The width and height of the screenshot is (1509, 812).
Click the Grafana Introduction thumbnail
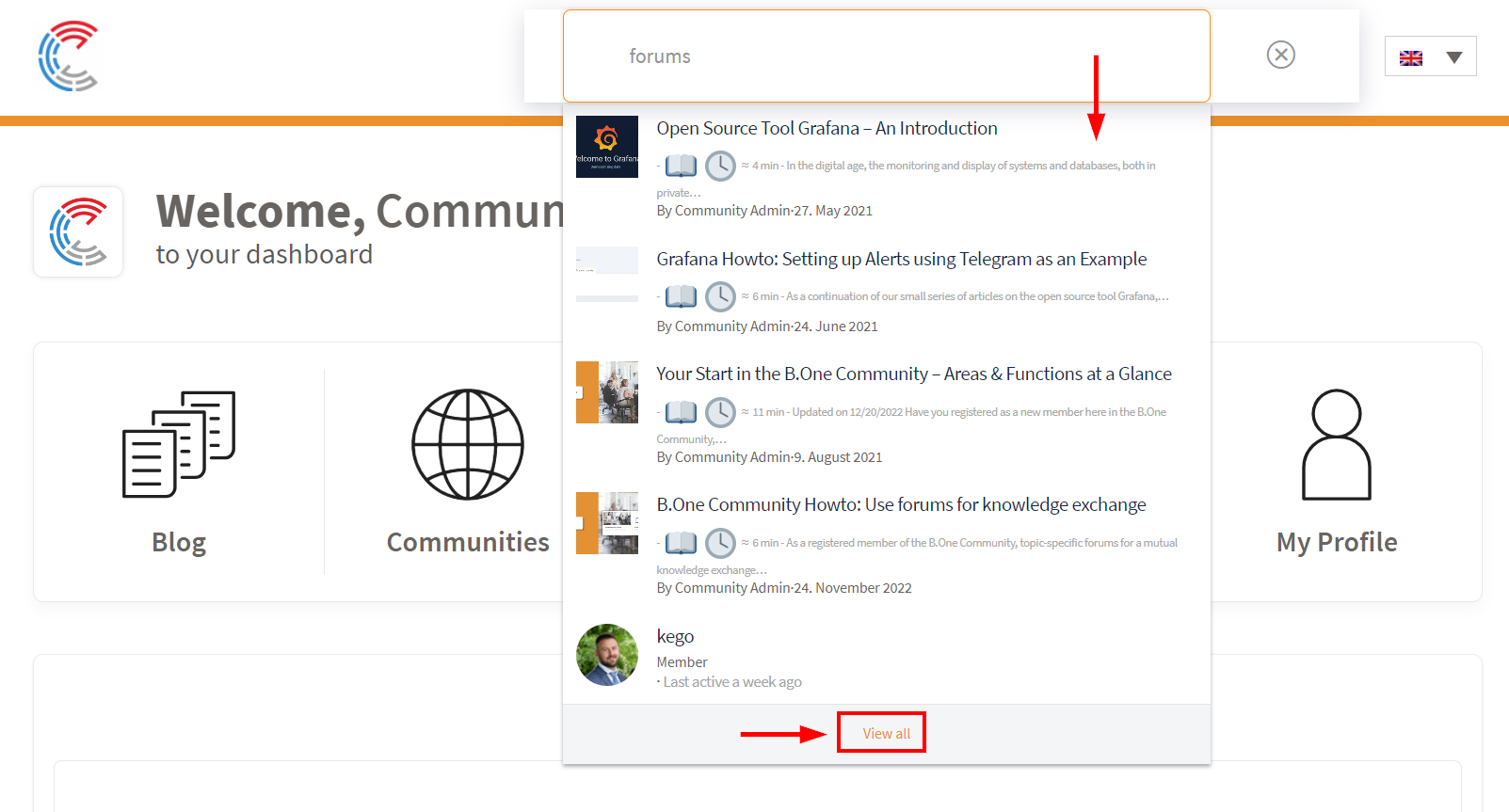(x=607, y=147)
